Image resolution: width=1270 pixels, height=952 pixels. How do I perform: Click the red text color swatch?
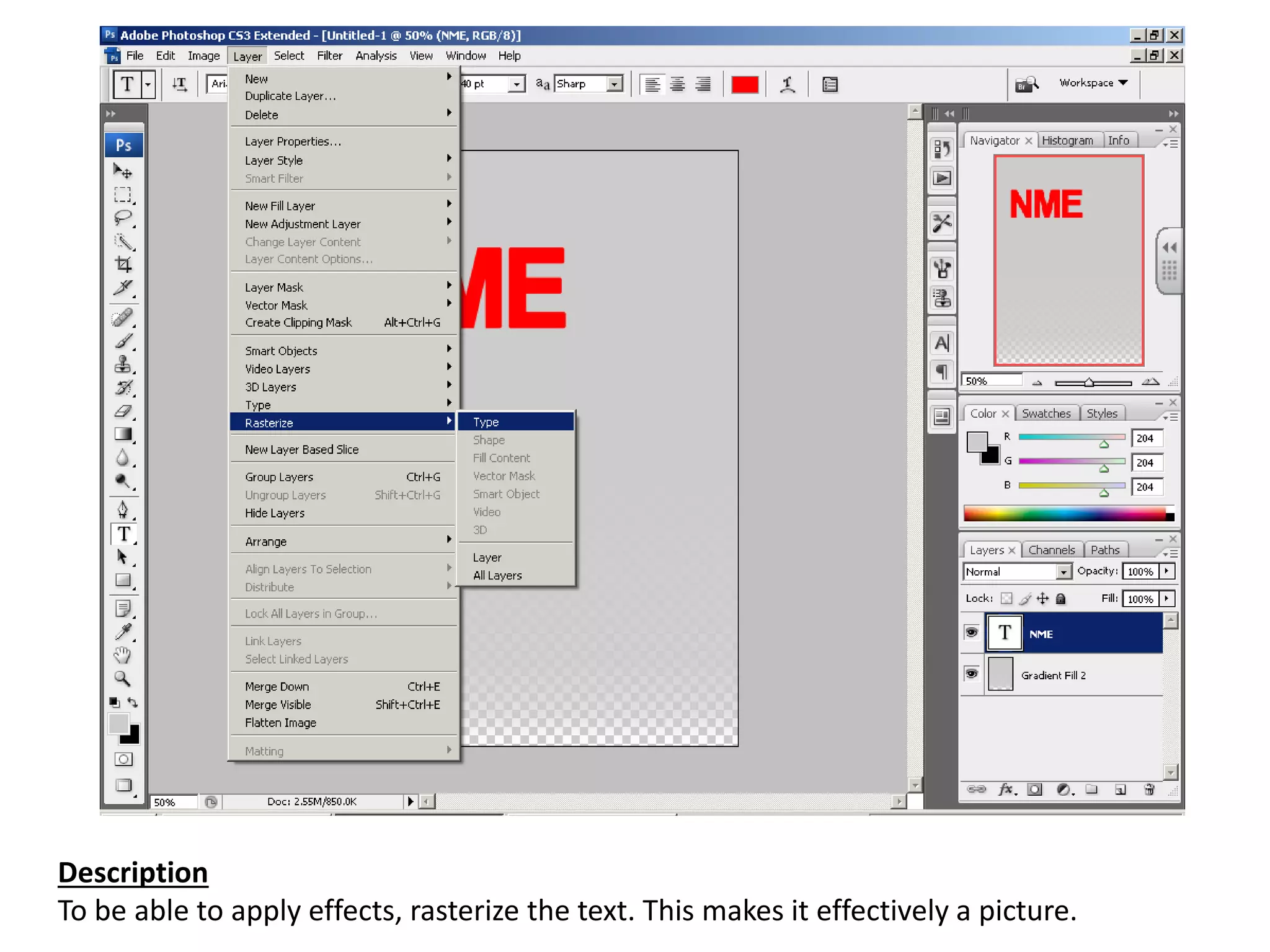tap(745, 84)
